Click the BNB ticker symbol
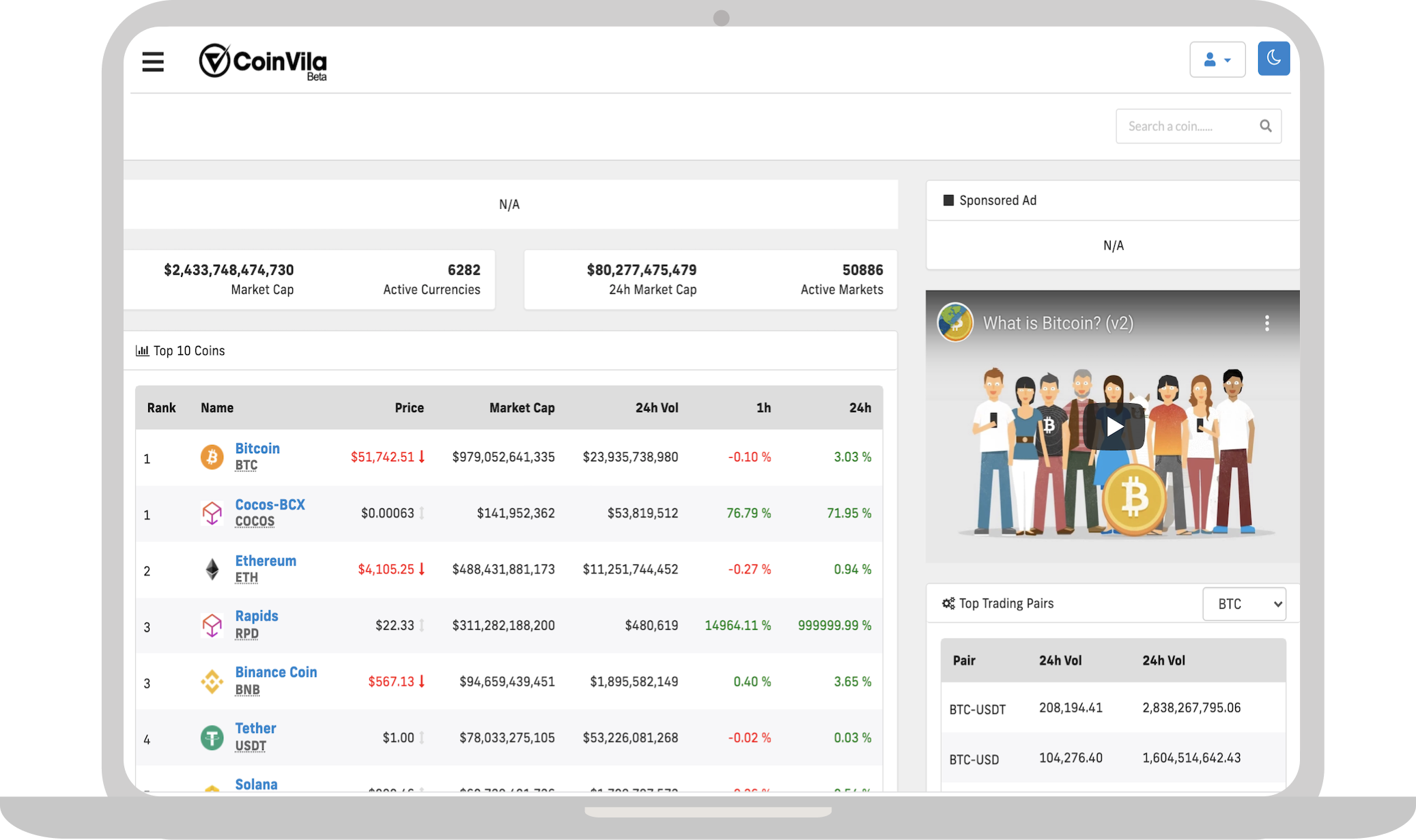Image resolution: width=1416 pixels, height=840 pixels. pyautogui.click(x=247, y=690)
